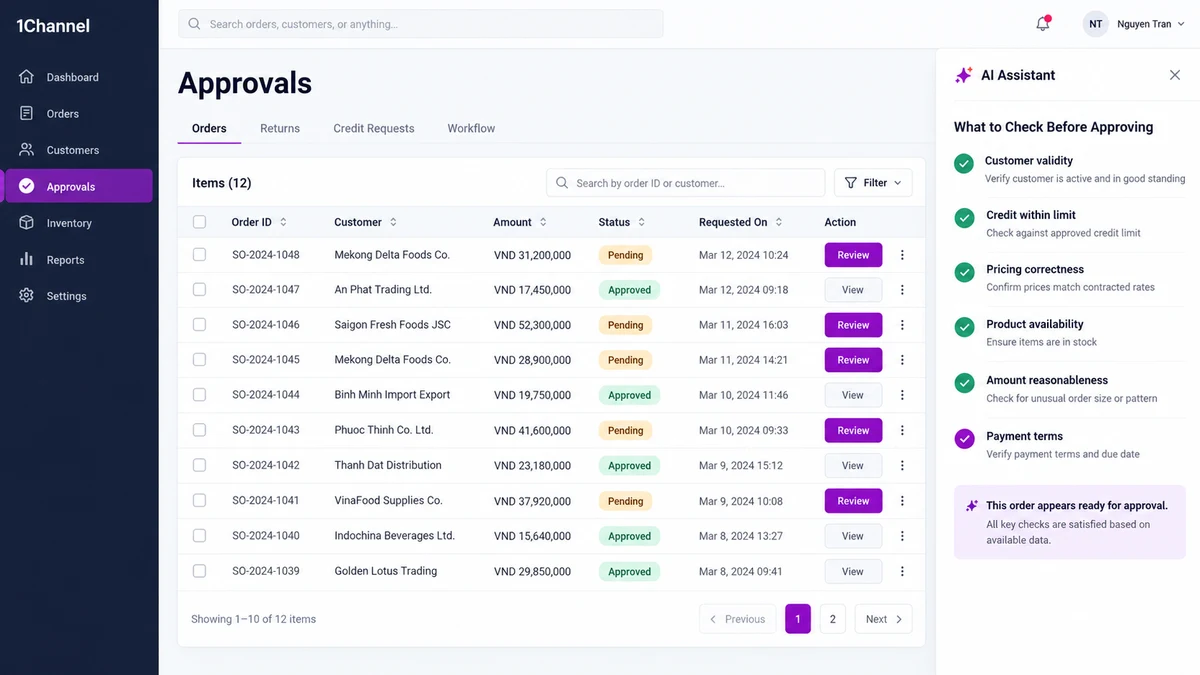Open more options for SO-2024-1041
The height and width of the screenshot is (675, 1200).
tap(902, 501)
